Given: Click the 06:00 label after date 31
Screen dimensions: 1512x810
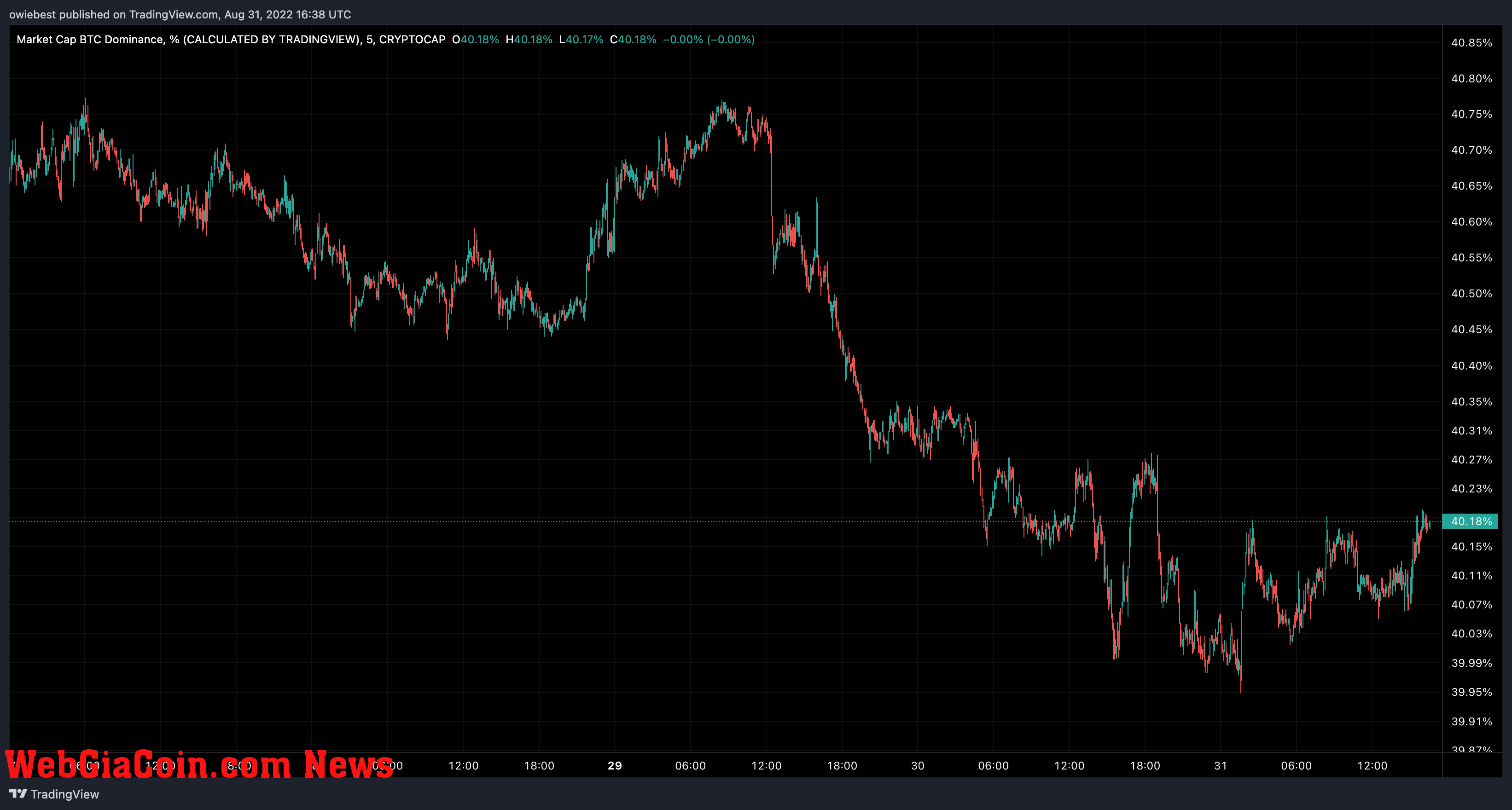Looking at the screenshot, I should tap(1296, 765).
